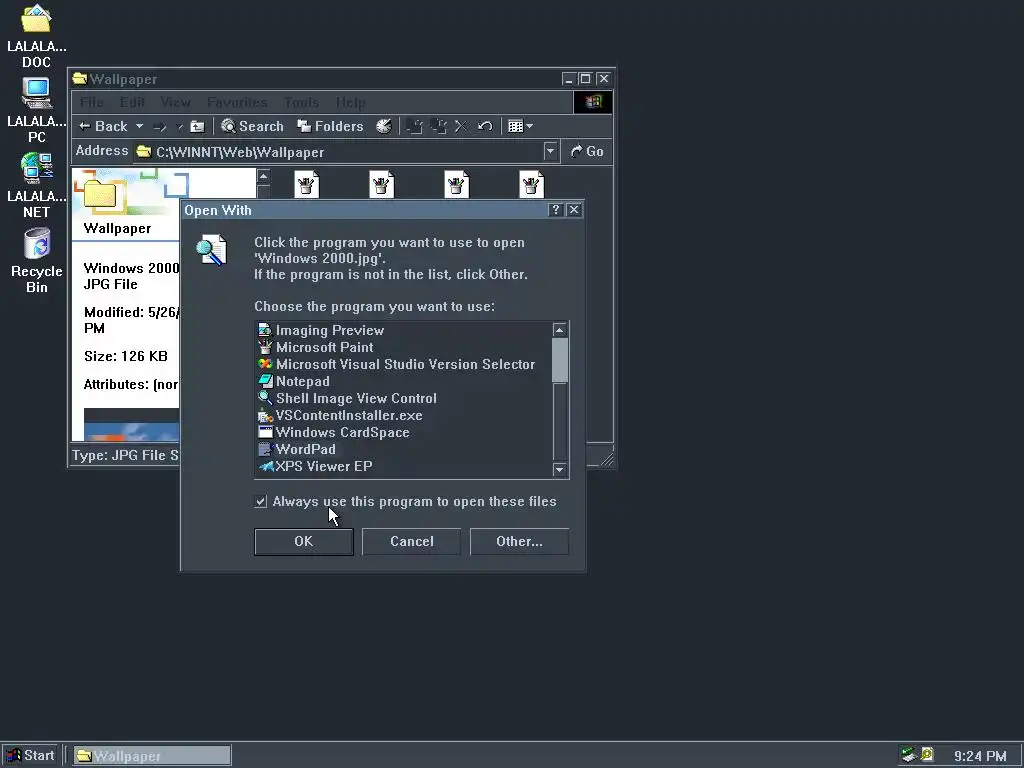Click the Move To toolbar icon
This screenshot has width=1024, height=768.
click(x=414, y=126)
